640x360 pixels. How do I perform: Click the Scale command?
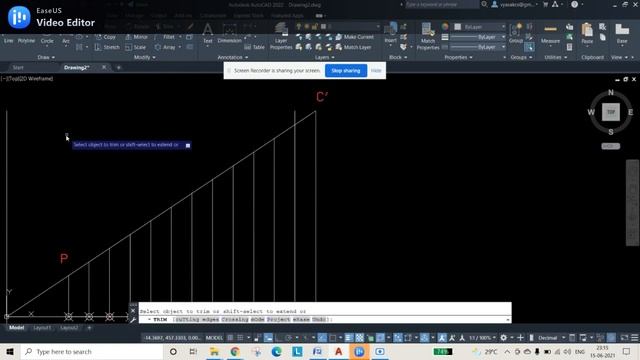pos(136,47)
